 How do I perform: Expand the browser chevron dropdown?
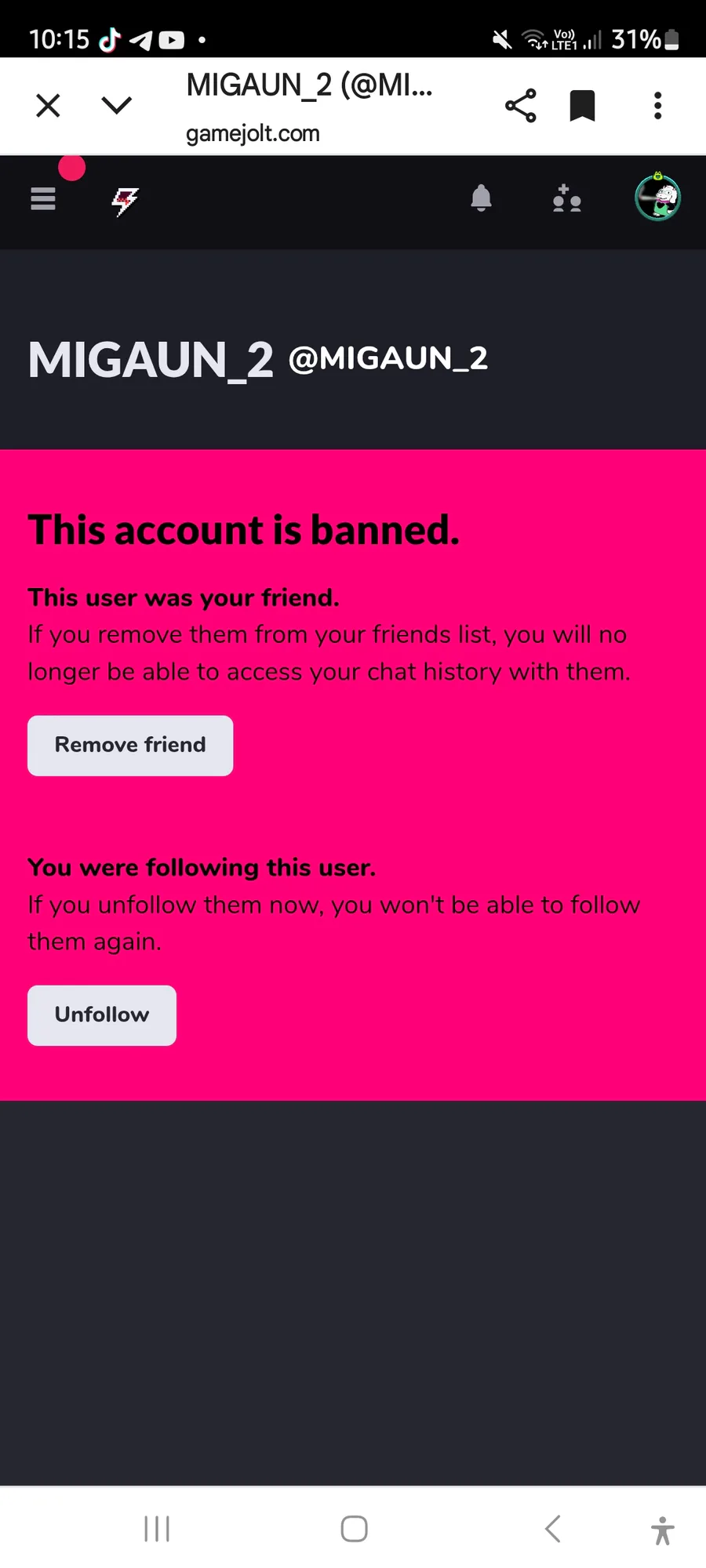click(117, 105)
